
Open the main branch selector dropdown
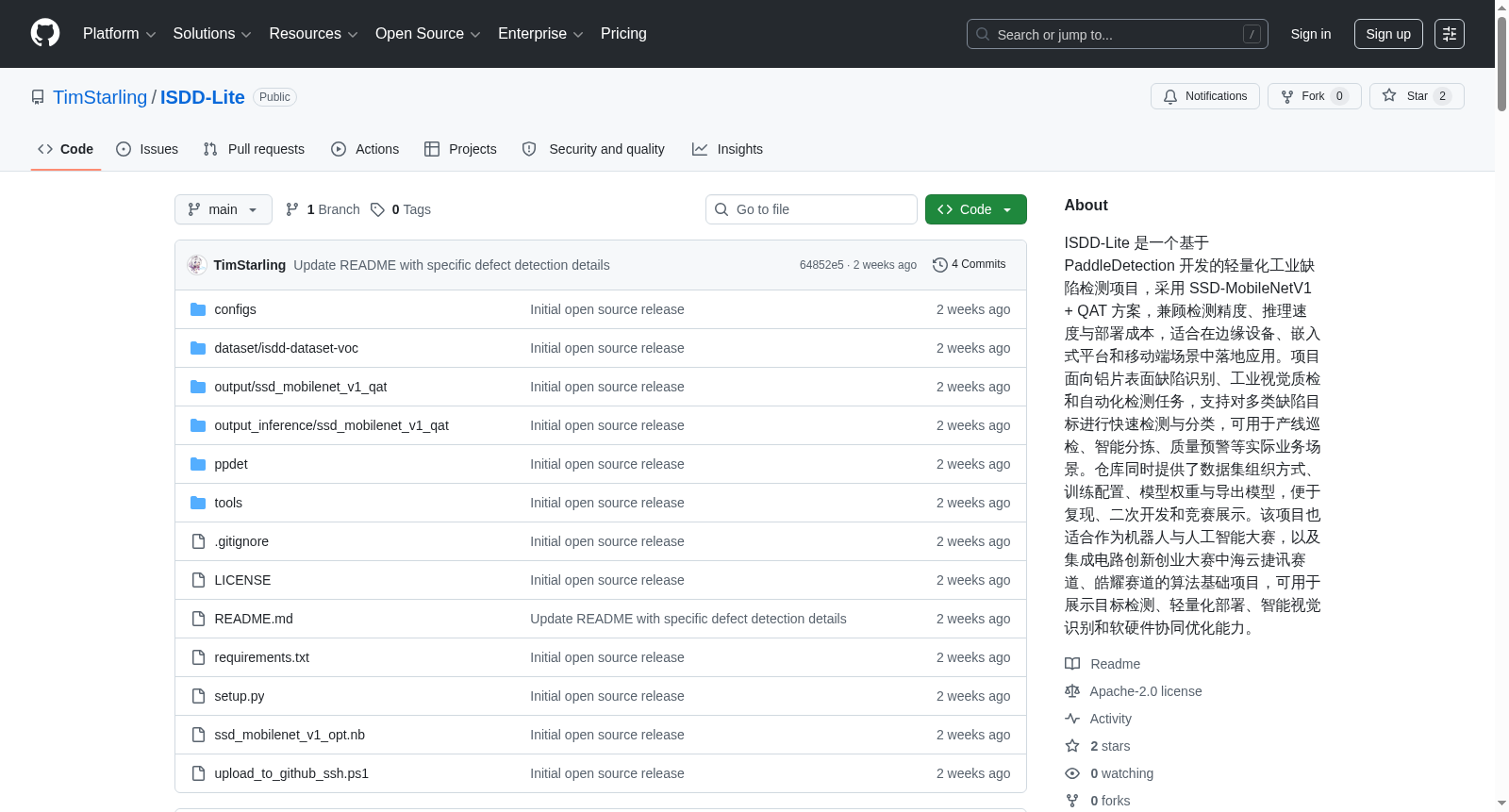point(224,209)
